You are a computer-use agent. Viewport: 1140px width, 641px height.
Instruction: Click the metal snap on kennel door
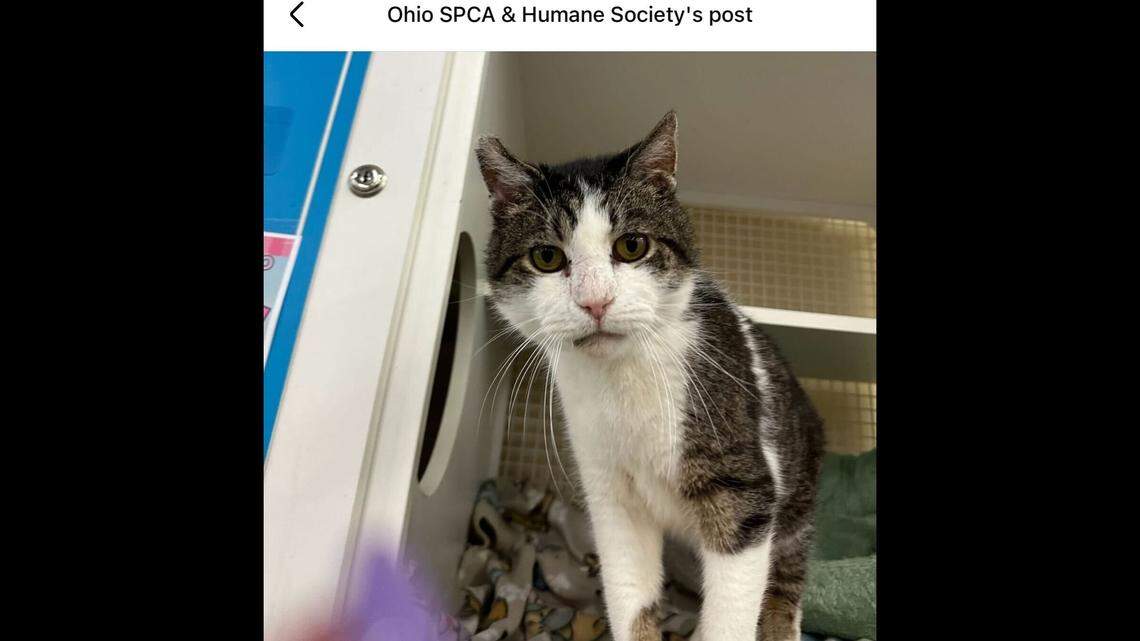367,180
